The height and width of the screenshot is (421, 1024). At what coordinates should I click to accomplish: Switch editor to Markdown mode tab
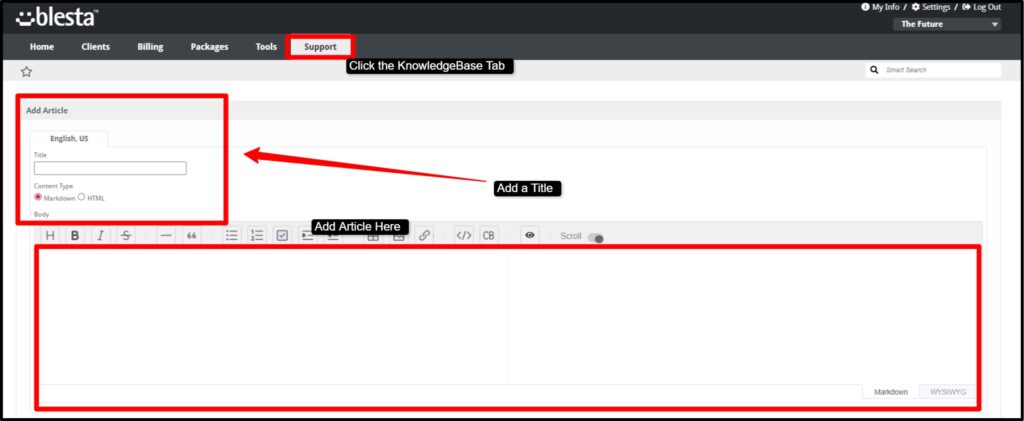[891, 392]
